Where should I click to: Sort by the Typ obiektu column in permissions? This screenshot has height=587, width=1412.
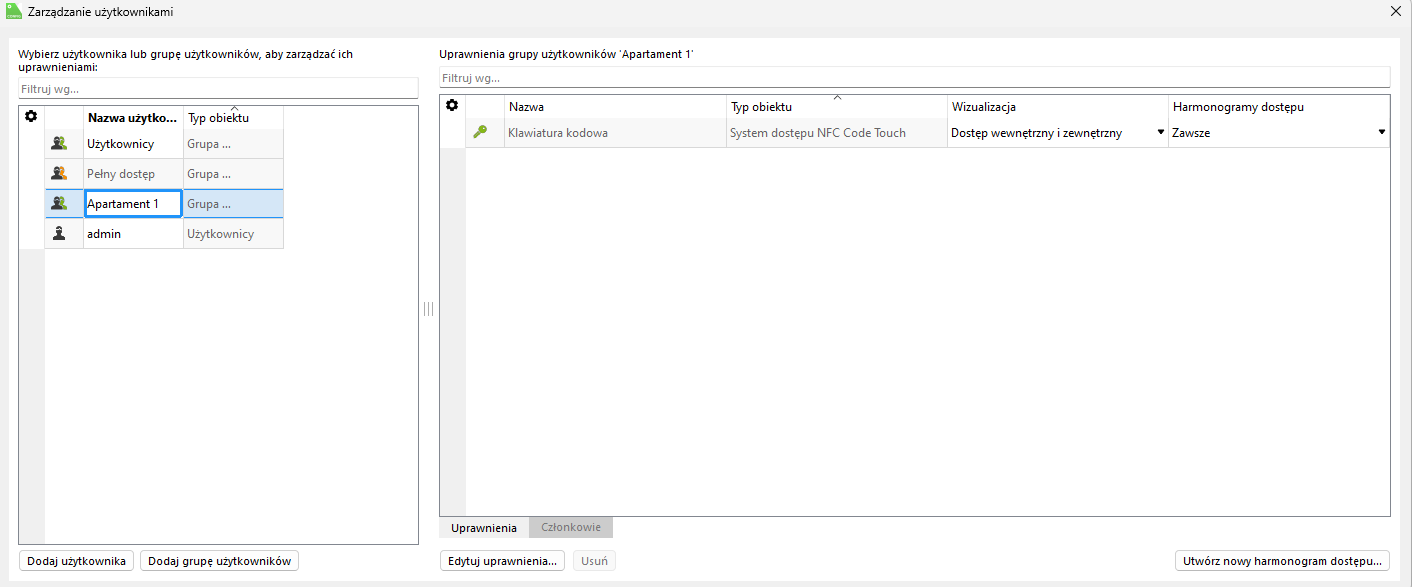pos(836,107)
